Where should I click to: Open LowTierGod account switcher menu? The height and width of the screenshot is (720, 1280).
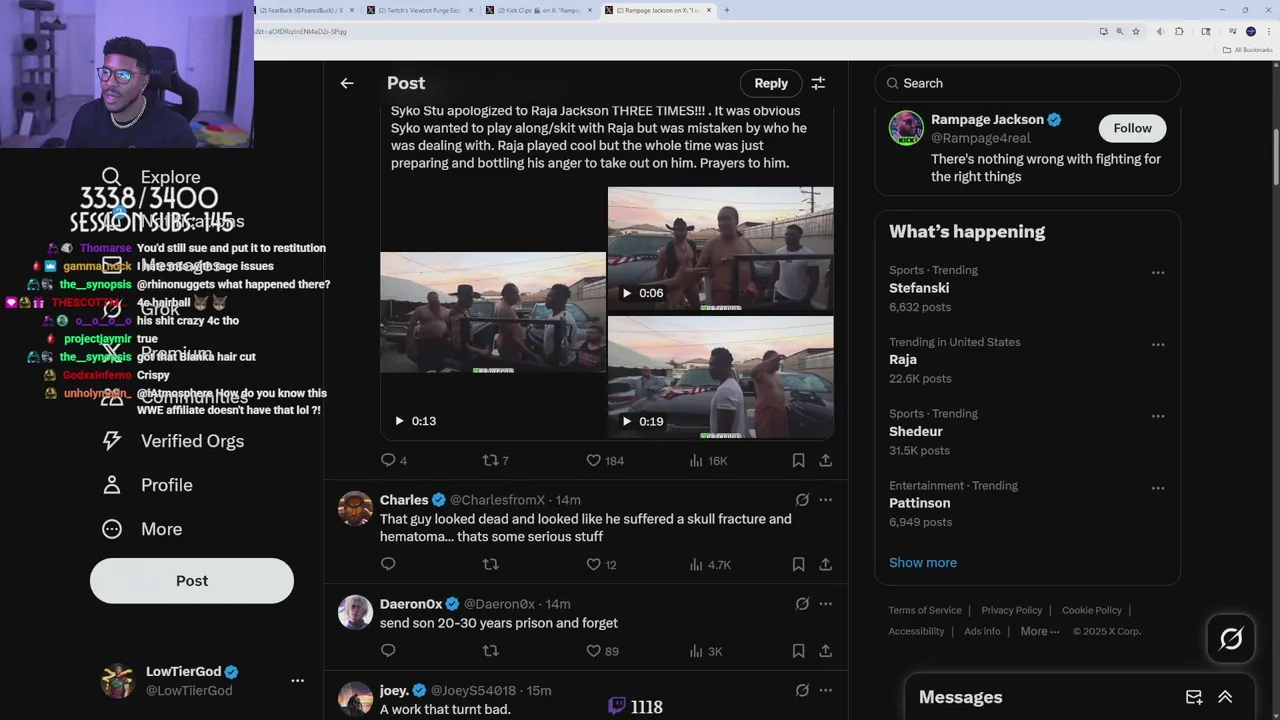tap(297, 680)
